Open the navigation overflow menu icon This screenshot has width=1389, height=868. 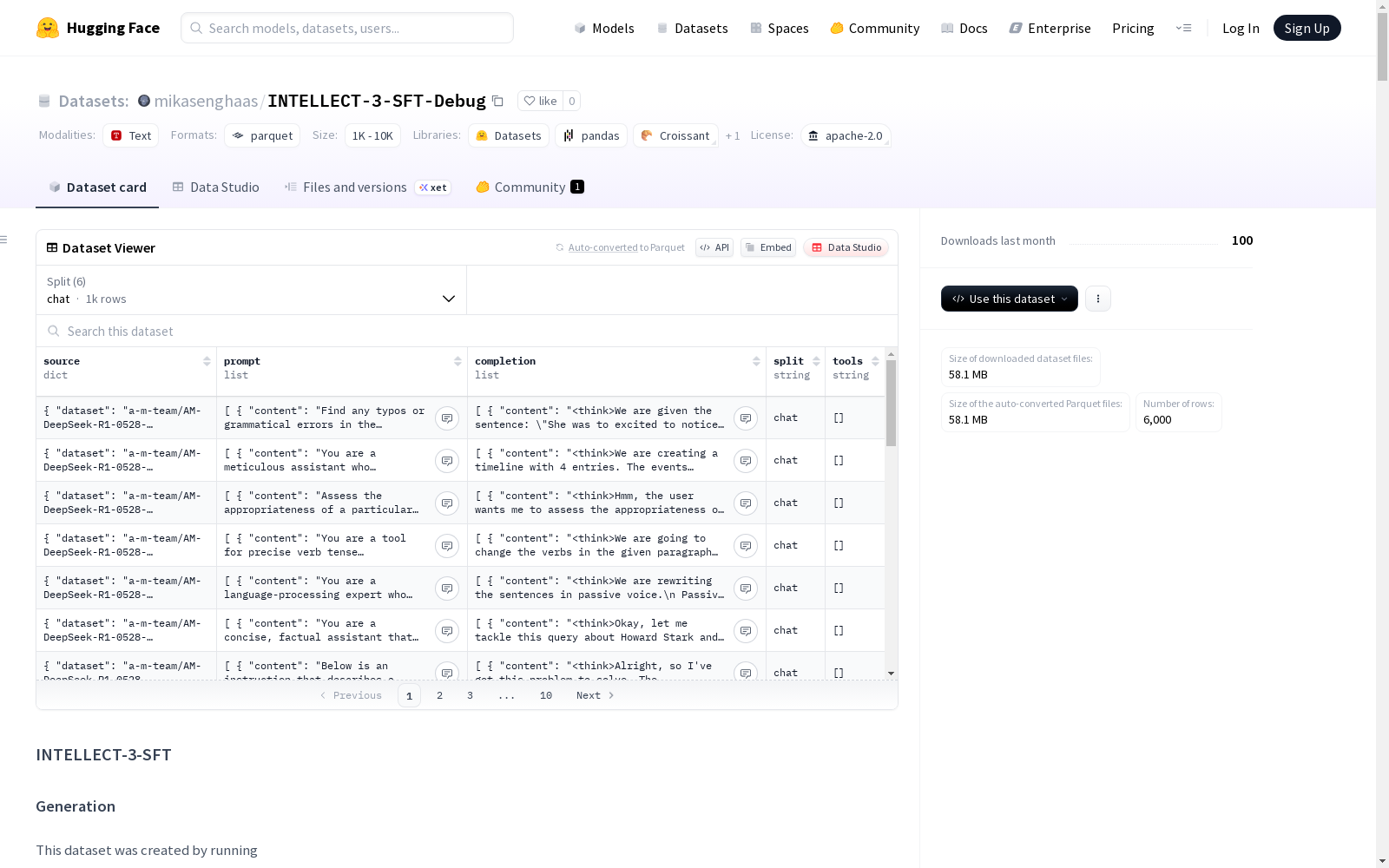point(1183,28)
